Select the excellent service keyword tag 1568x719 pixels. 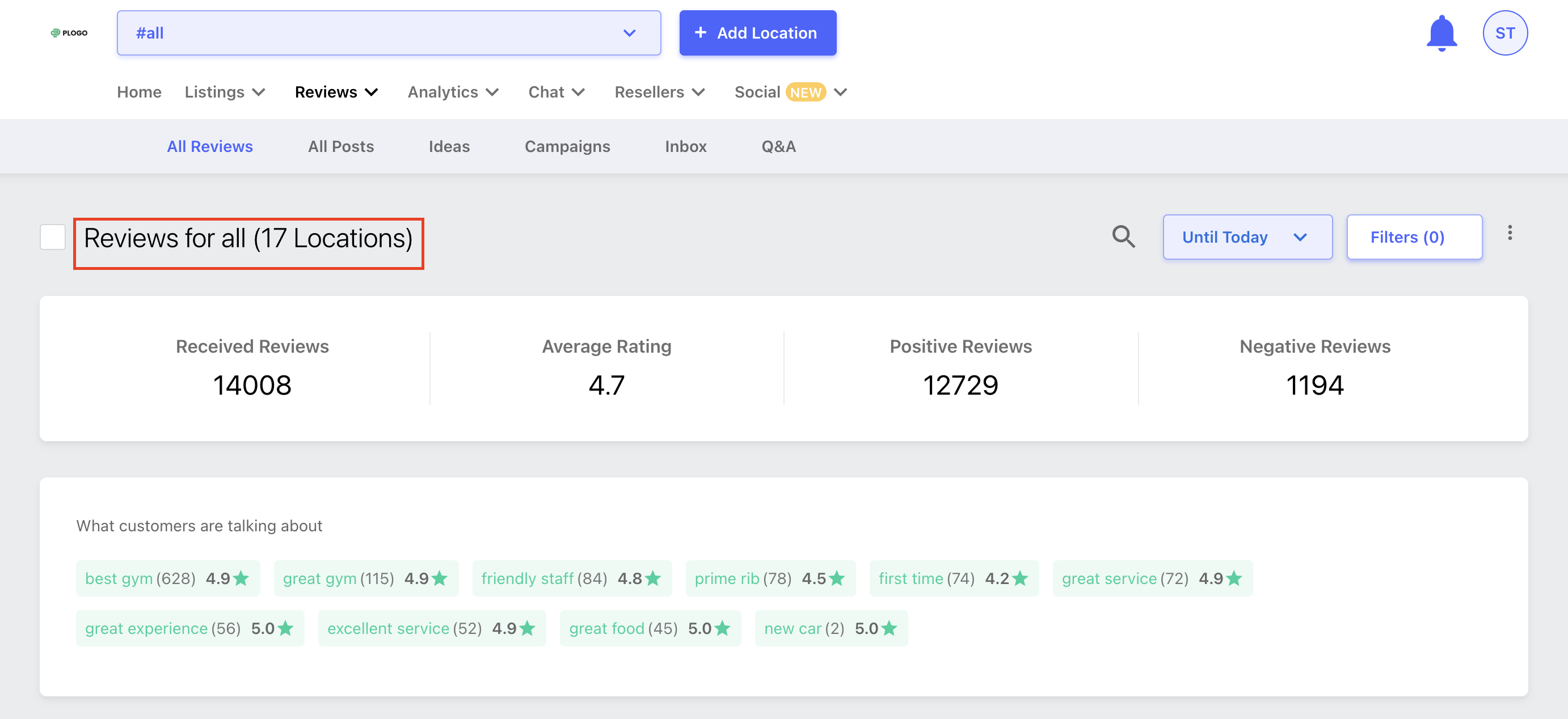coord(431,628)
